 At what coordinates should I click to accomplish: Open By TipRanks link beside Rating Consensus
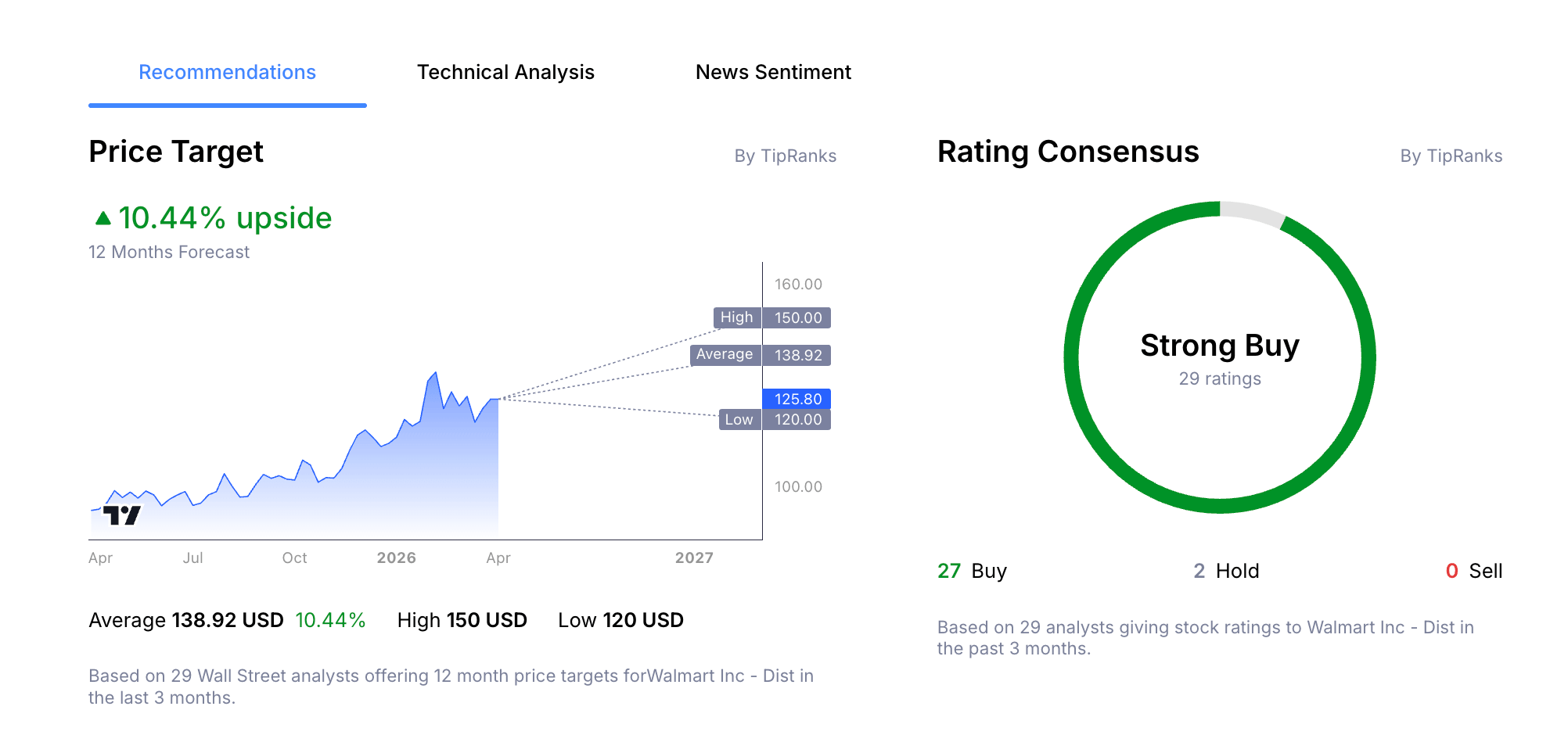tap(1452, 156)
